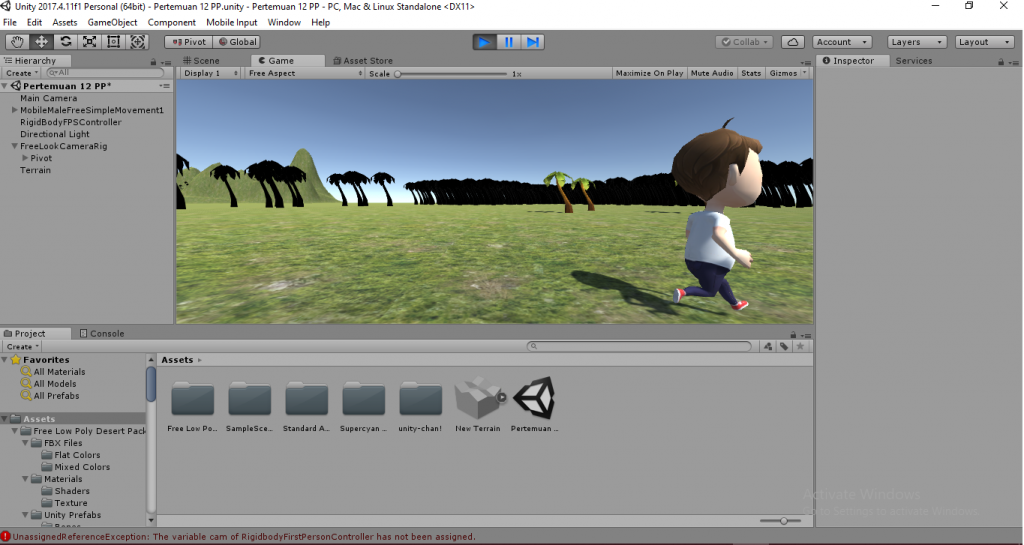Screen dimensions: 1024x545
Task: Select All Prefabs favorite
Action: 56,396
